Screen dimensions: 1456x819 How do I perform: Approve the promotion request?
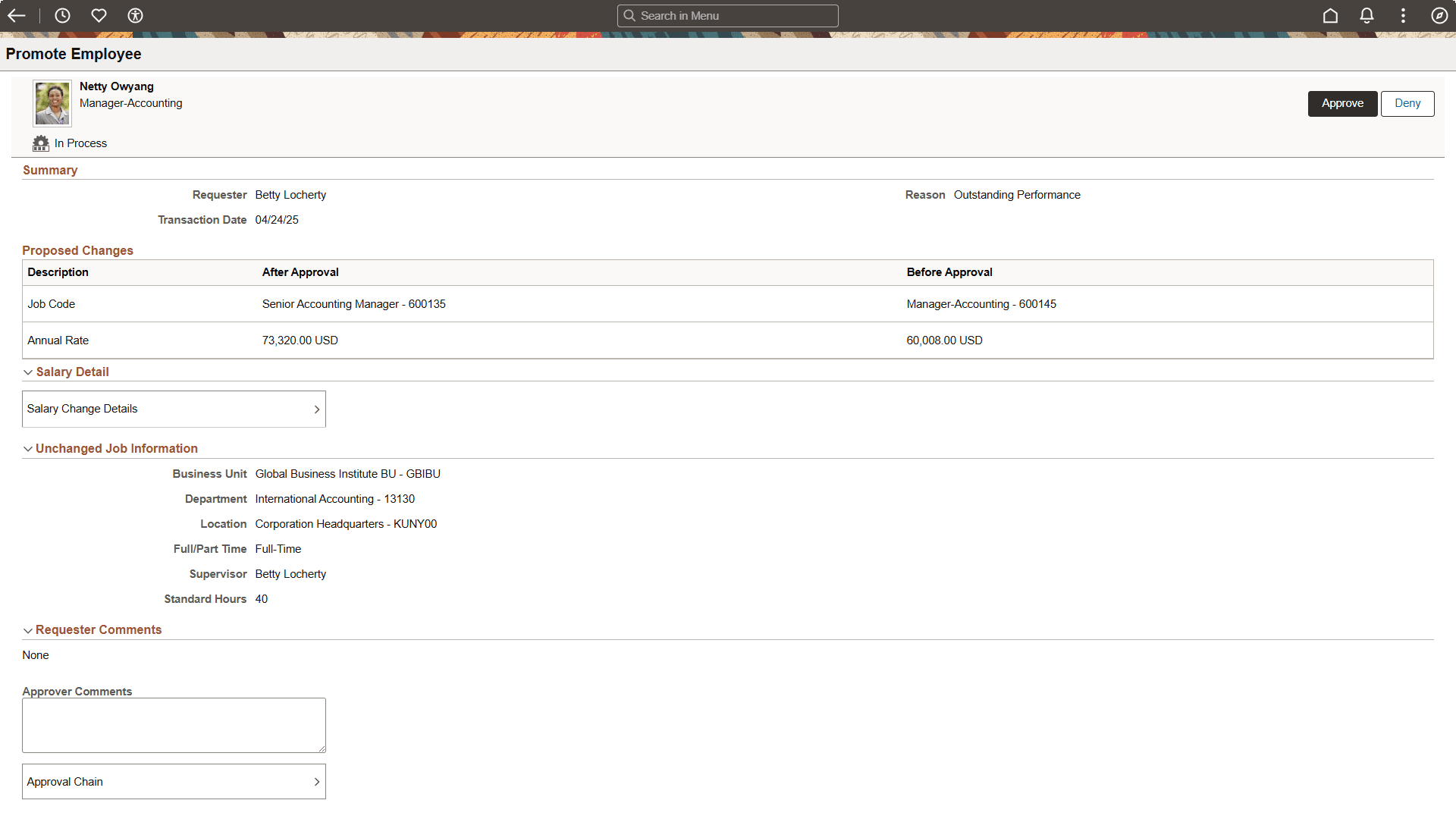point(1342,104)
